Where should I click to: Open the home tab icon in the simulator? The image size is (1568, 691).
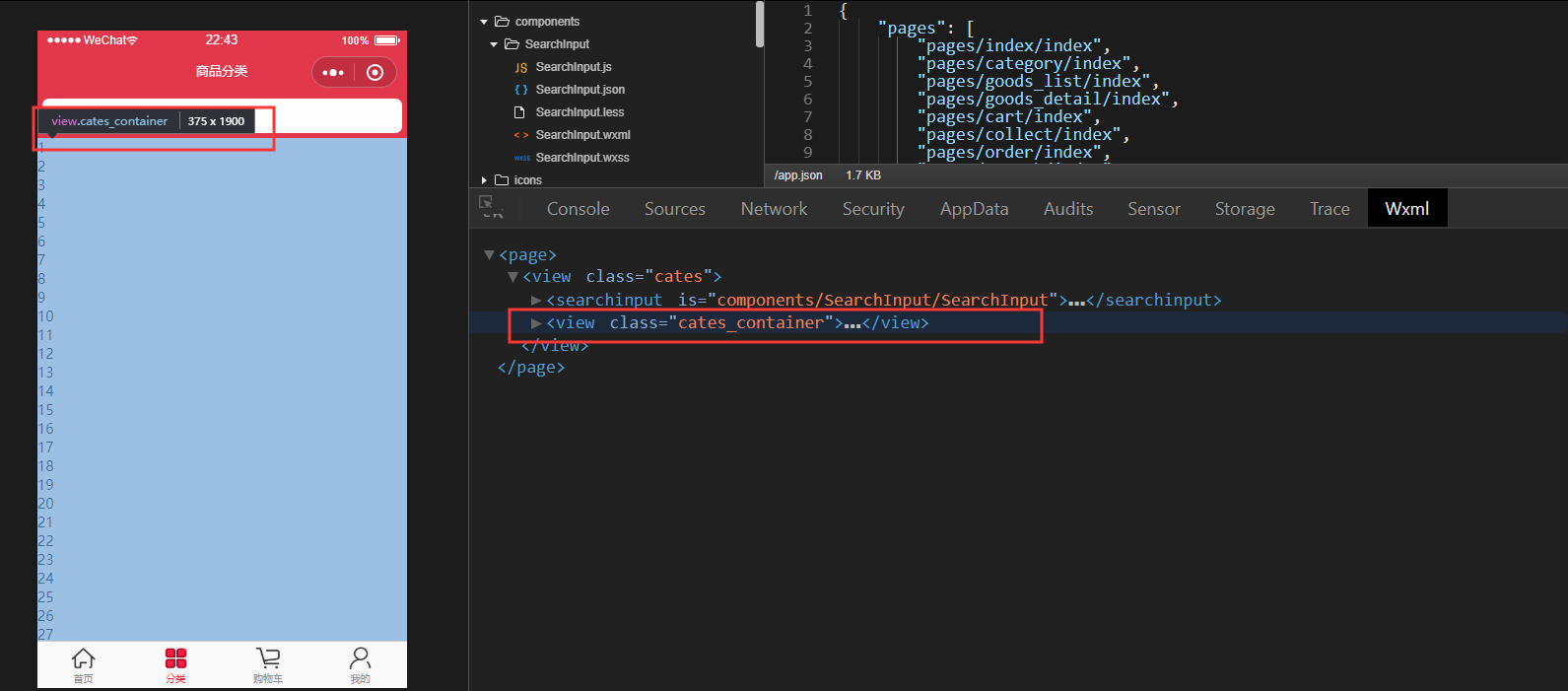click(x=84, y=658)
